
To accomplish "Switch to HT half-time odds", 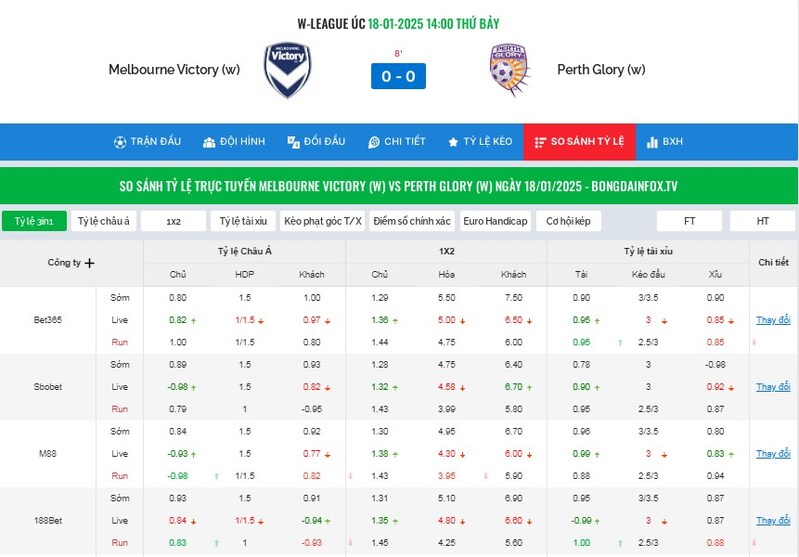I will 762,221.
